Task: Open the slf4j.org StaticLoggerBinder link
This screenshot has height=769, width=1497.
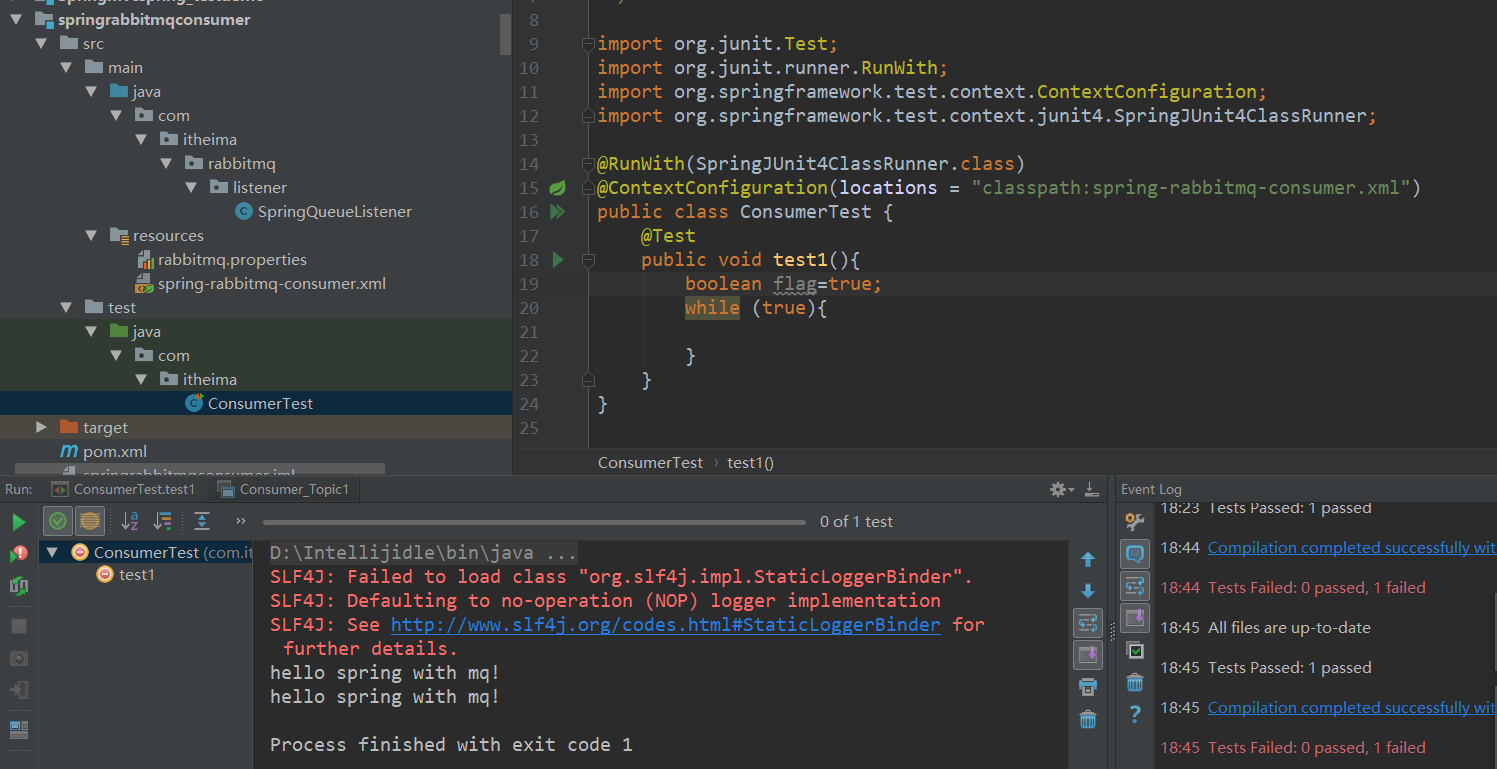Action: tap(665, 625)
